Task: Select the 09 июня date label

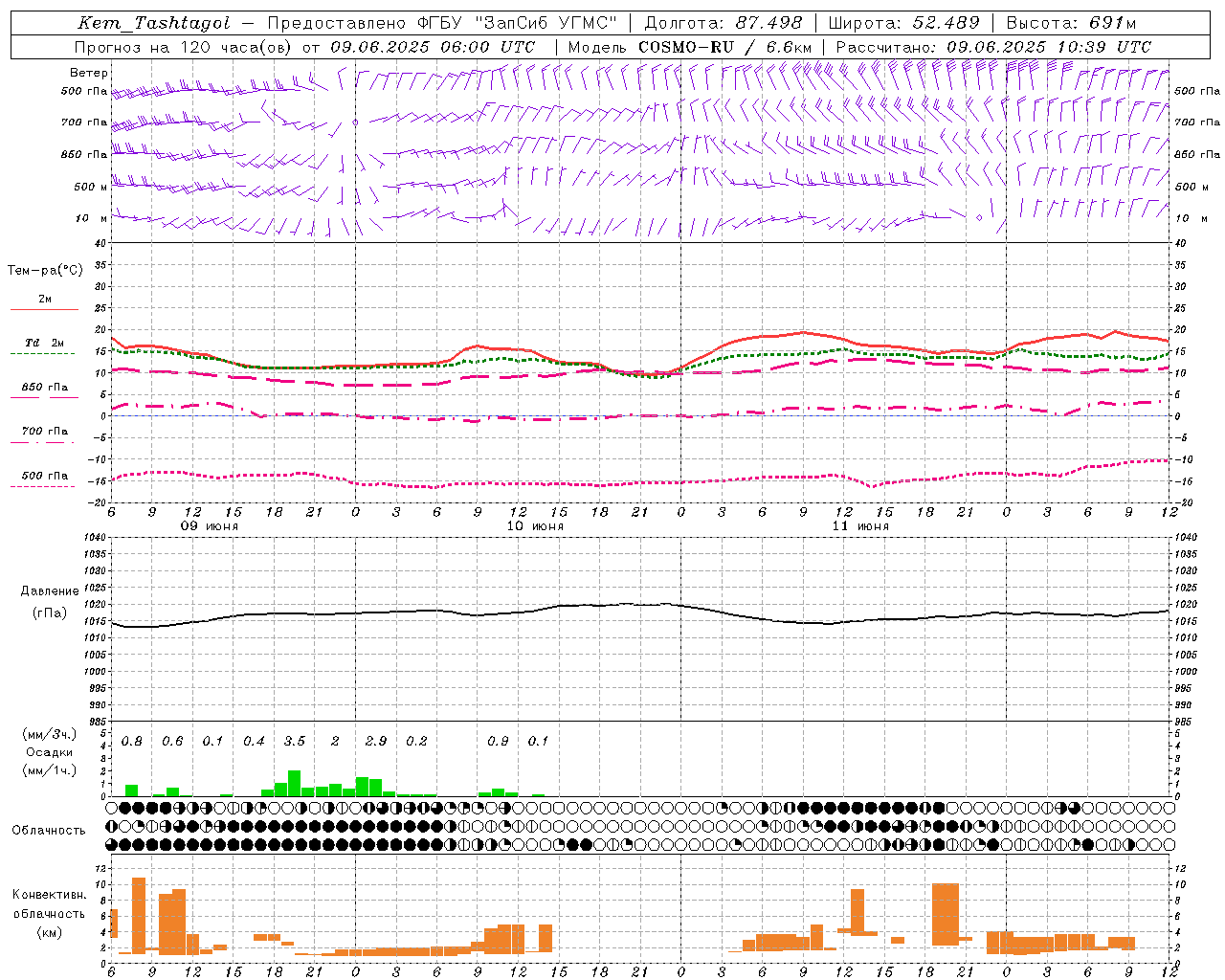Action: tap(210, 526)
